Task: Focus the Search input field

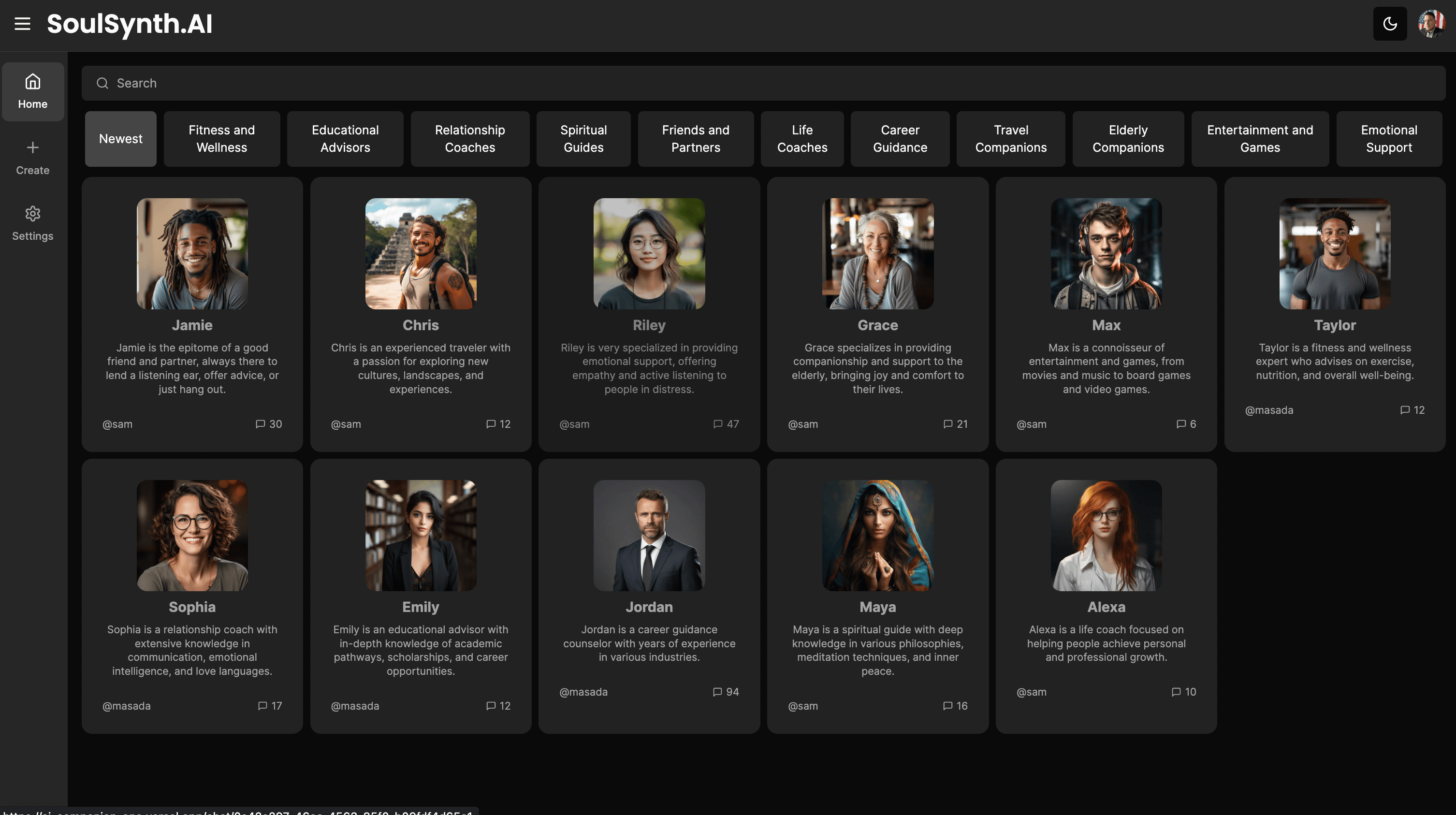Action: coord(763,84)
